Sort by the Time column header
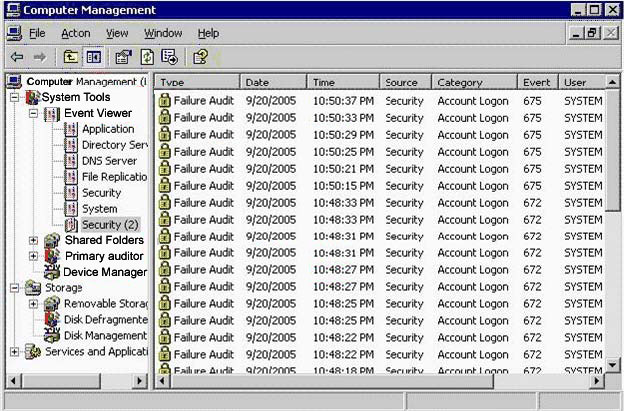The image size is (624, 411). coord(343,82)
